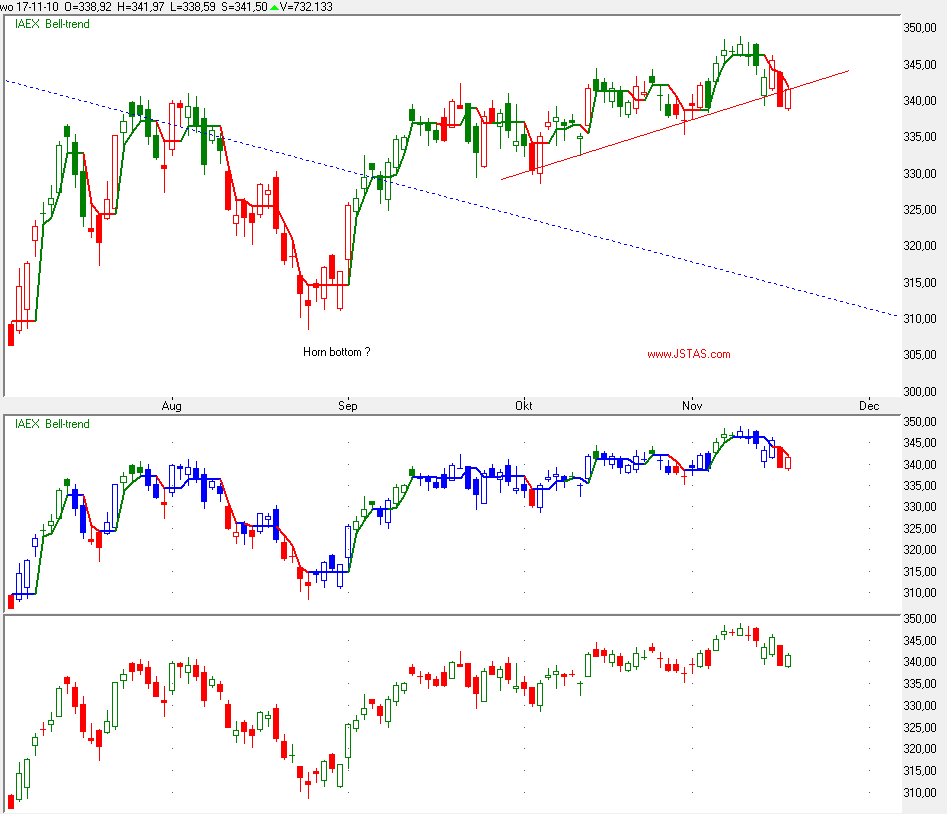The width and height of the screenshot is (947, 814).
Task: Click the 350,00 price label in middle chart
Action: (919, 423)
